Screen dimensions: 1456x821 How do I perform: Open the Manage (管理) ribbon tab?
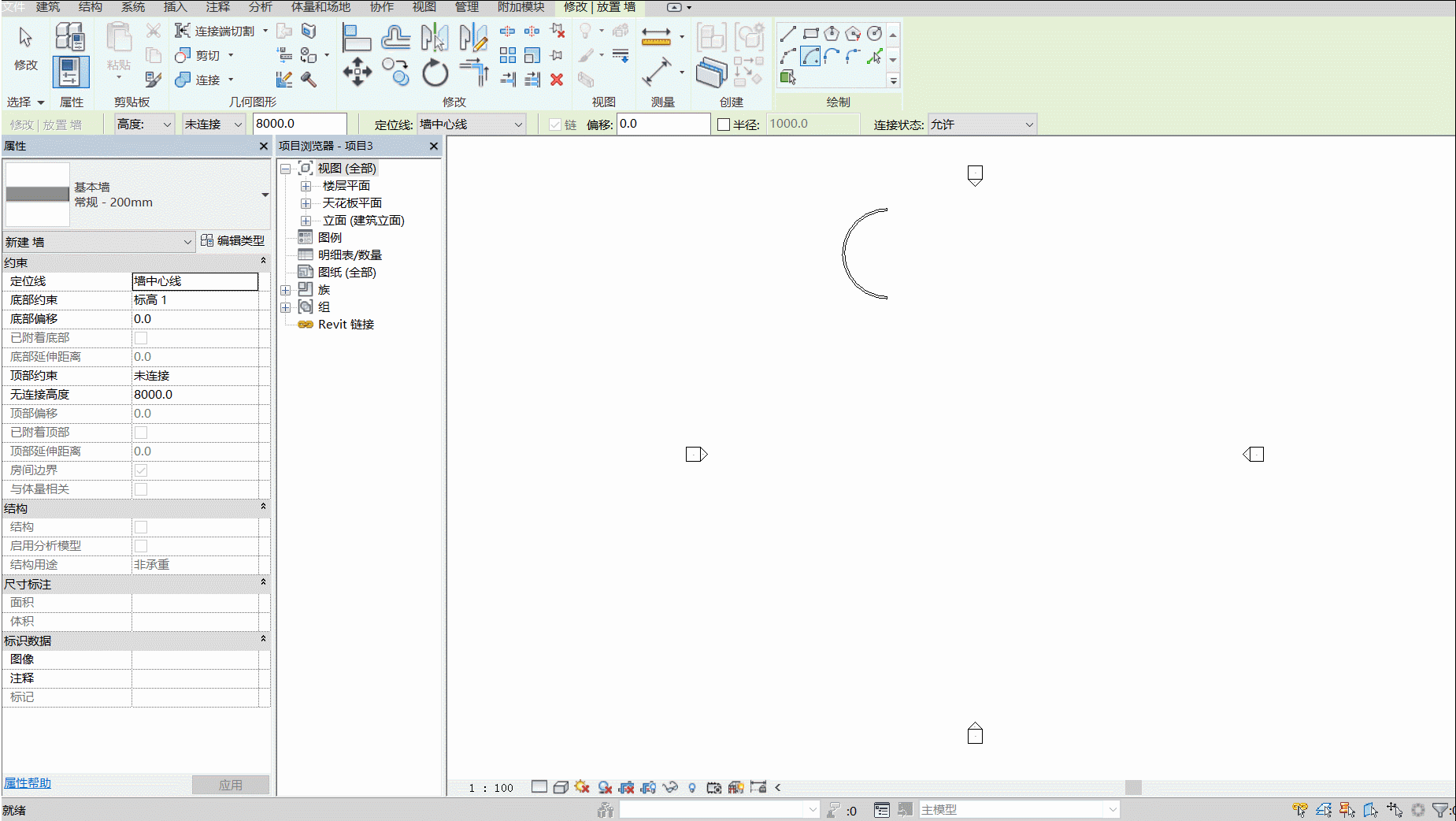(x=466, y=7)
